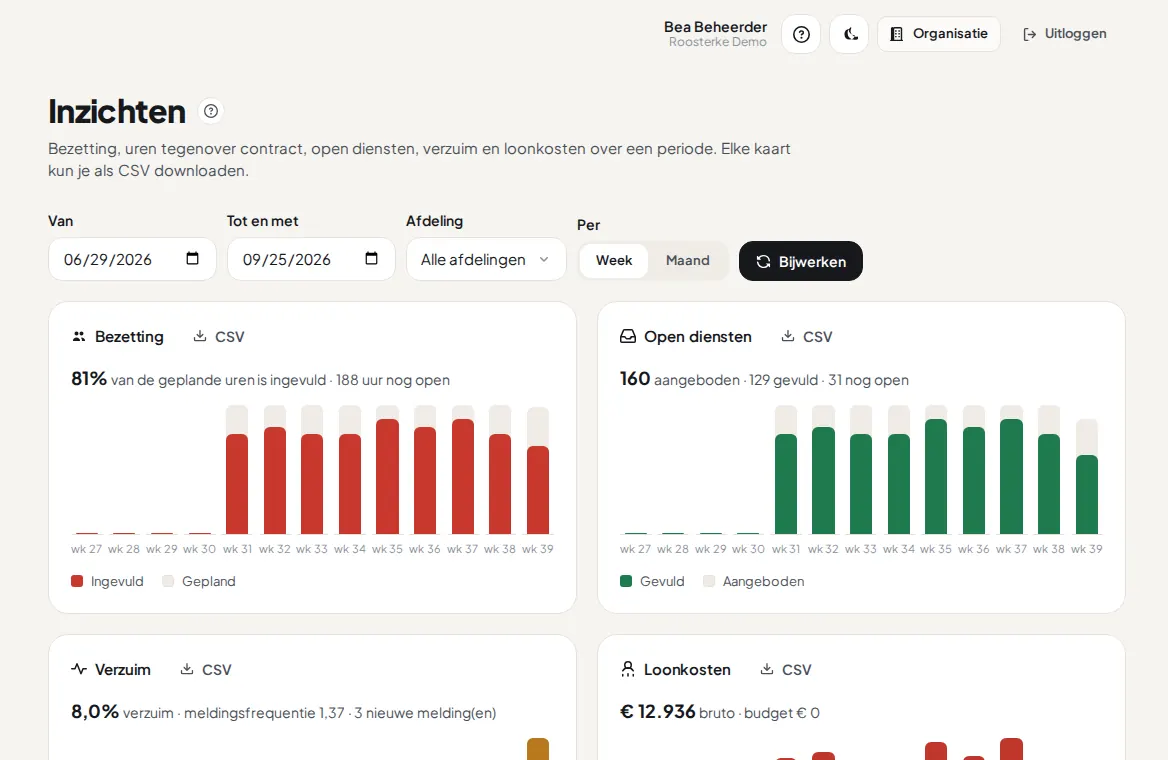Viewport: 1168px width, 760px height.
Task: Click "meldingsfrequentie 1,37" text
Action: coord(264,713)
